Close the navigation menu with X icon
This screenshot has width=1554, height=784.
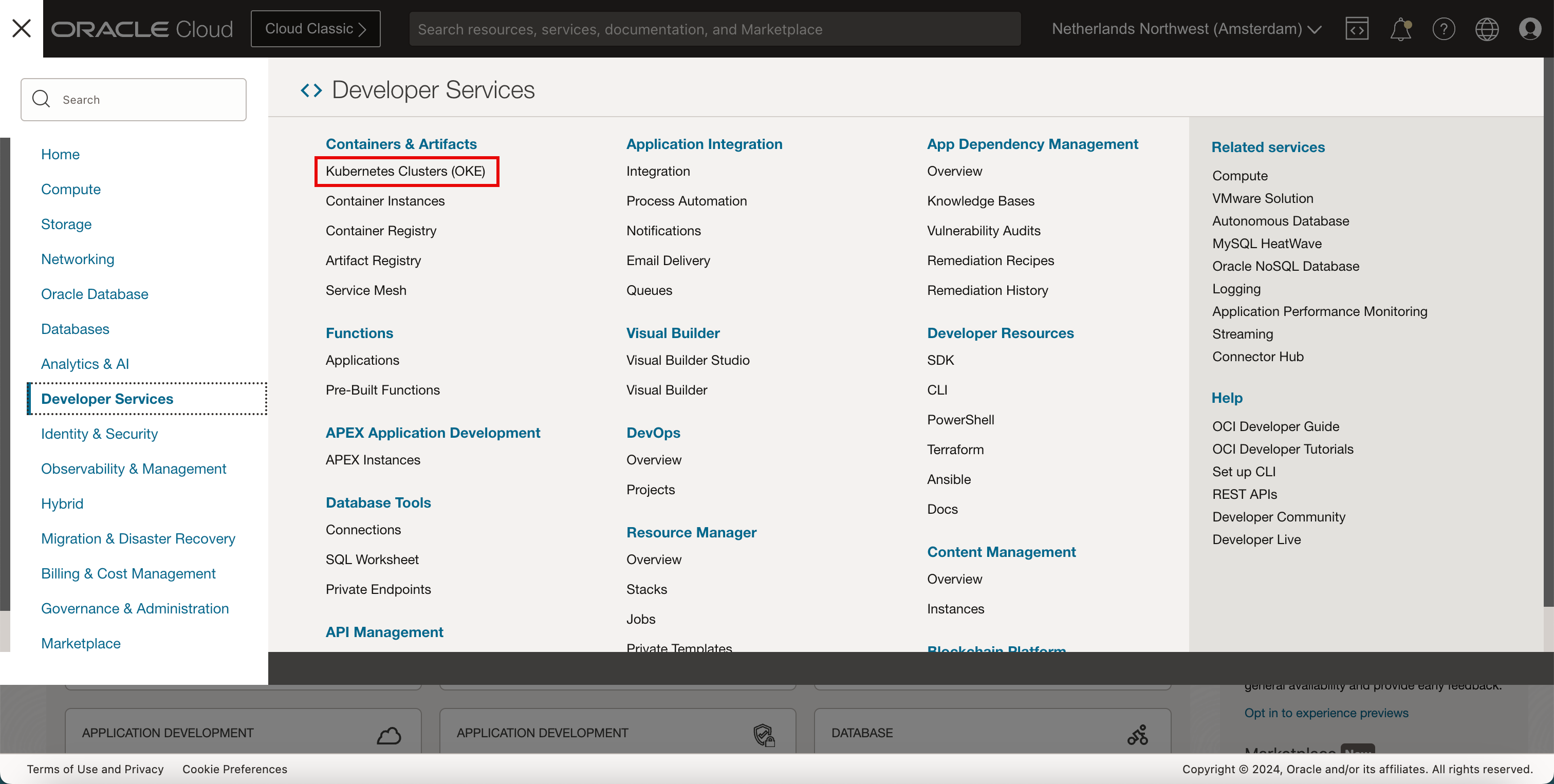coord(22,28)
